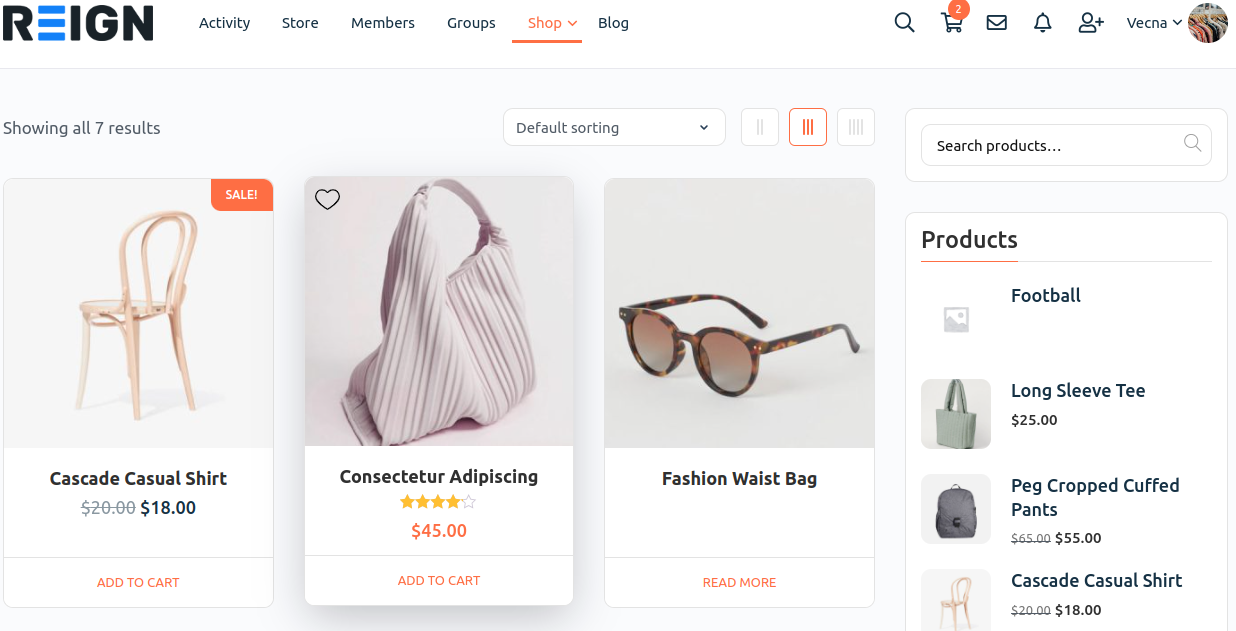Screen dimensions: 1236x631
Task: Expand the Shop menu dropdown
Action: pyautogui.click(x=572, y=23)
